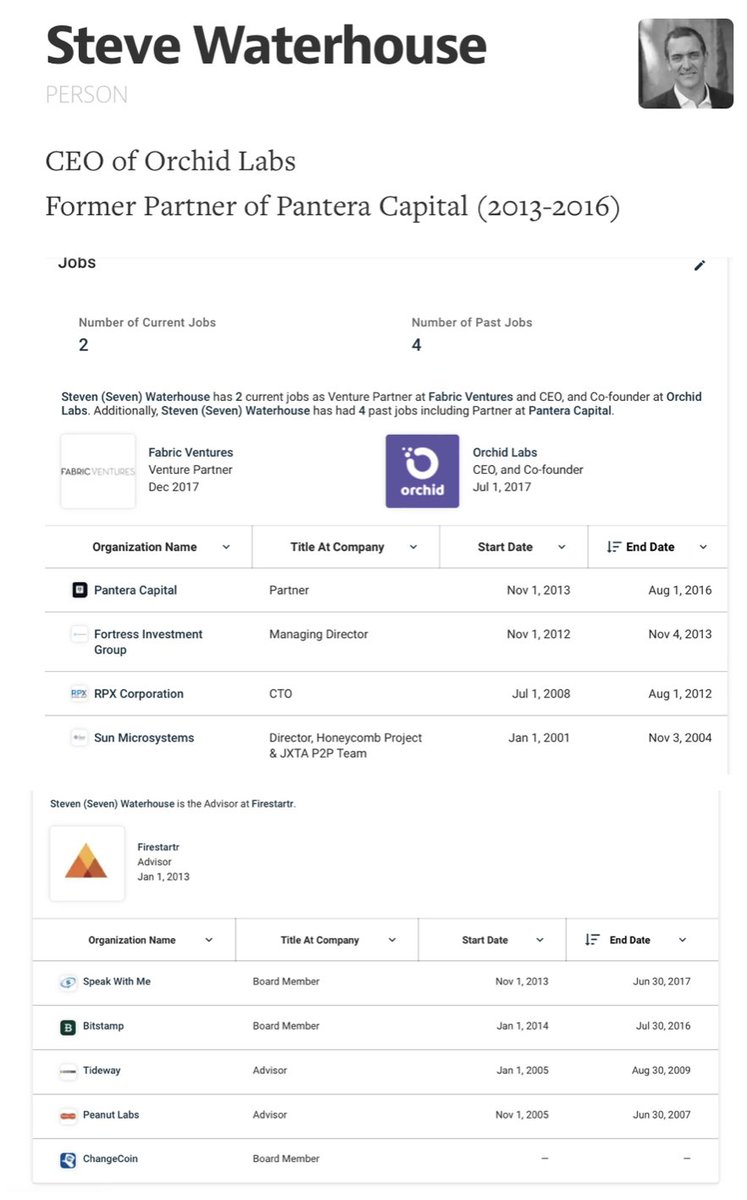Click Tideway row icon
Viewport: 747px width, 1200px height.
(x=68, y=1071)
